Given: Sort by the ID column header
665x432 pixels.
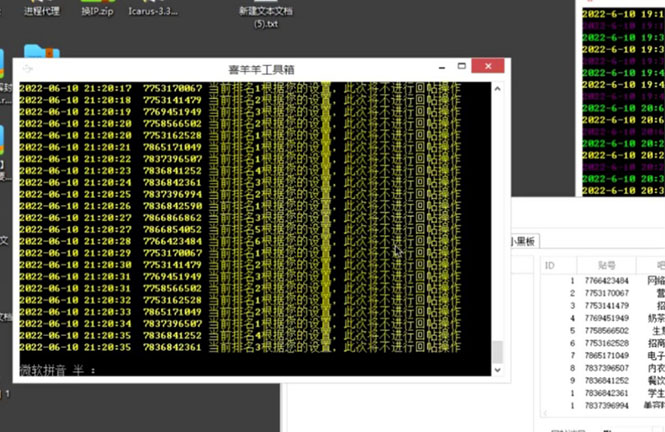Looking at the screenshot, I should pos(549,265).
